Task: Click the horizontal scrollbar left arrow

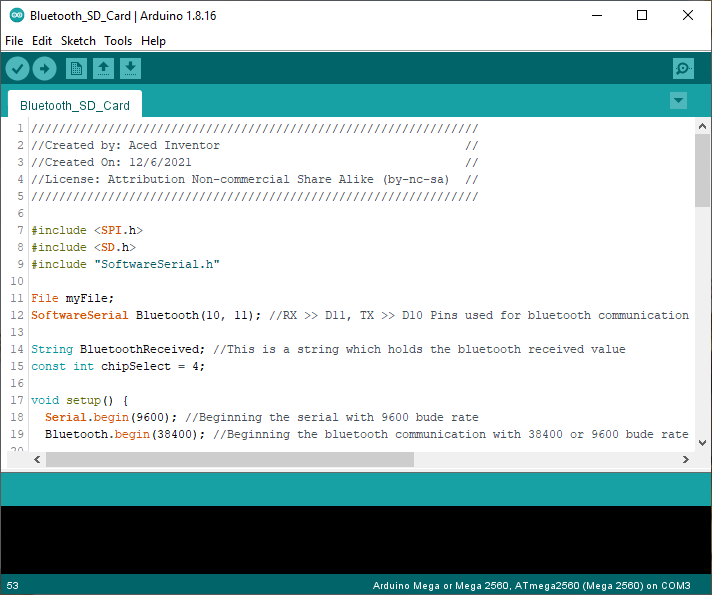Action: pos(37,460)
